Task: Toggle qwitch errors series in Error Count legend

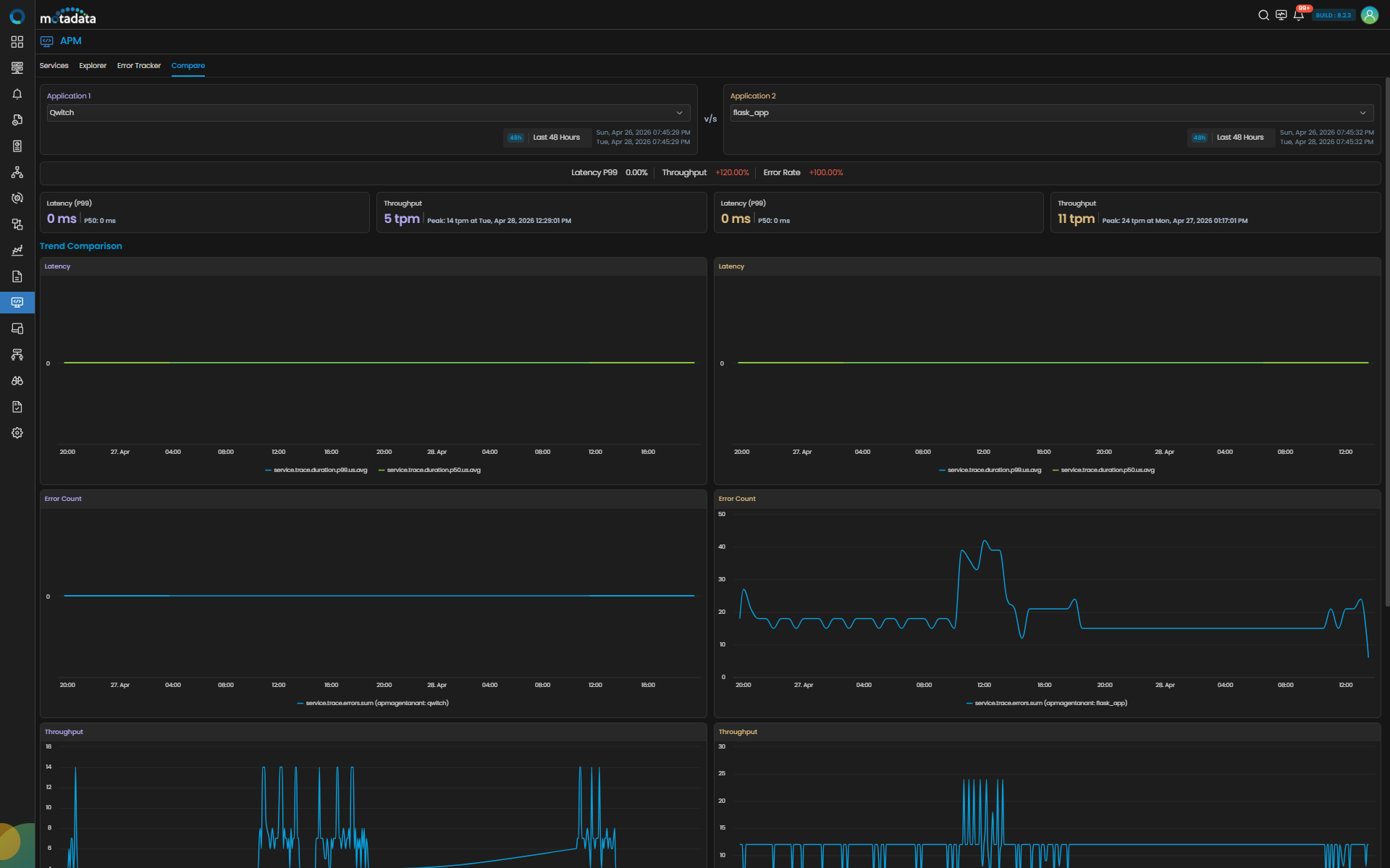Action: click(373, 703)
